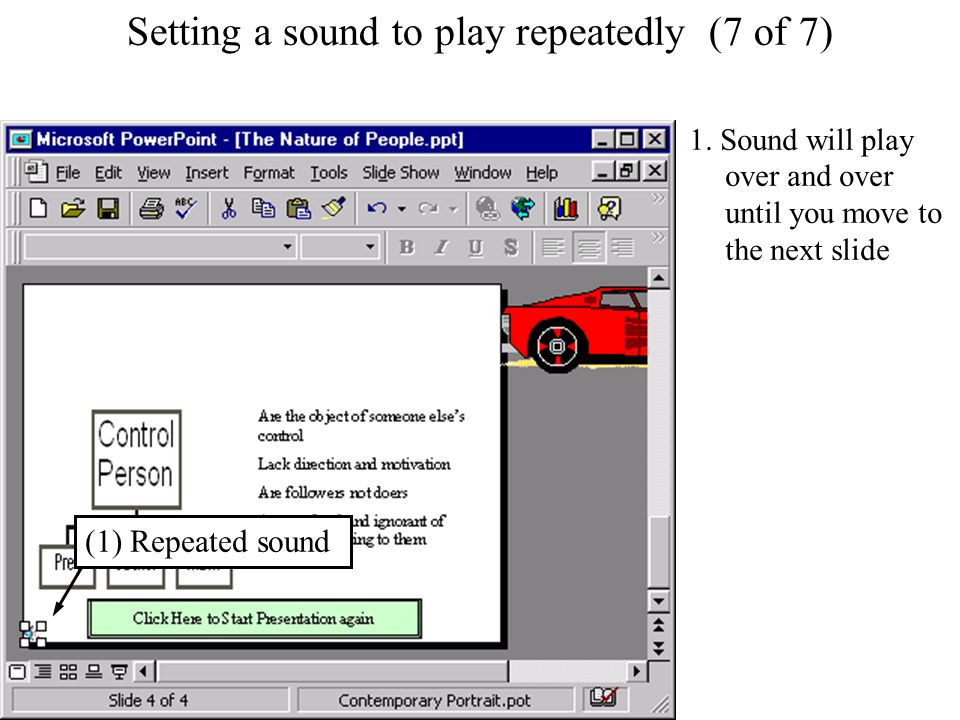Viewport: 960px width, 720px height.
Task: Select the sound icon on the slide
Action: [33, 634]
